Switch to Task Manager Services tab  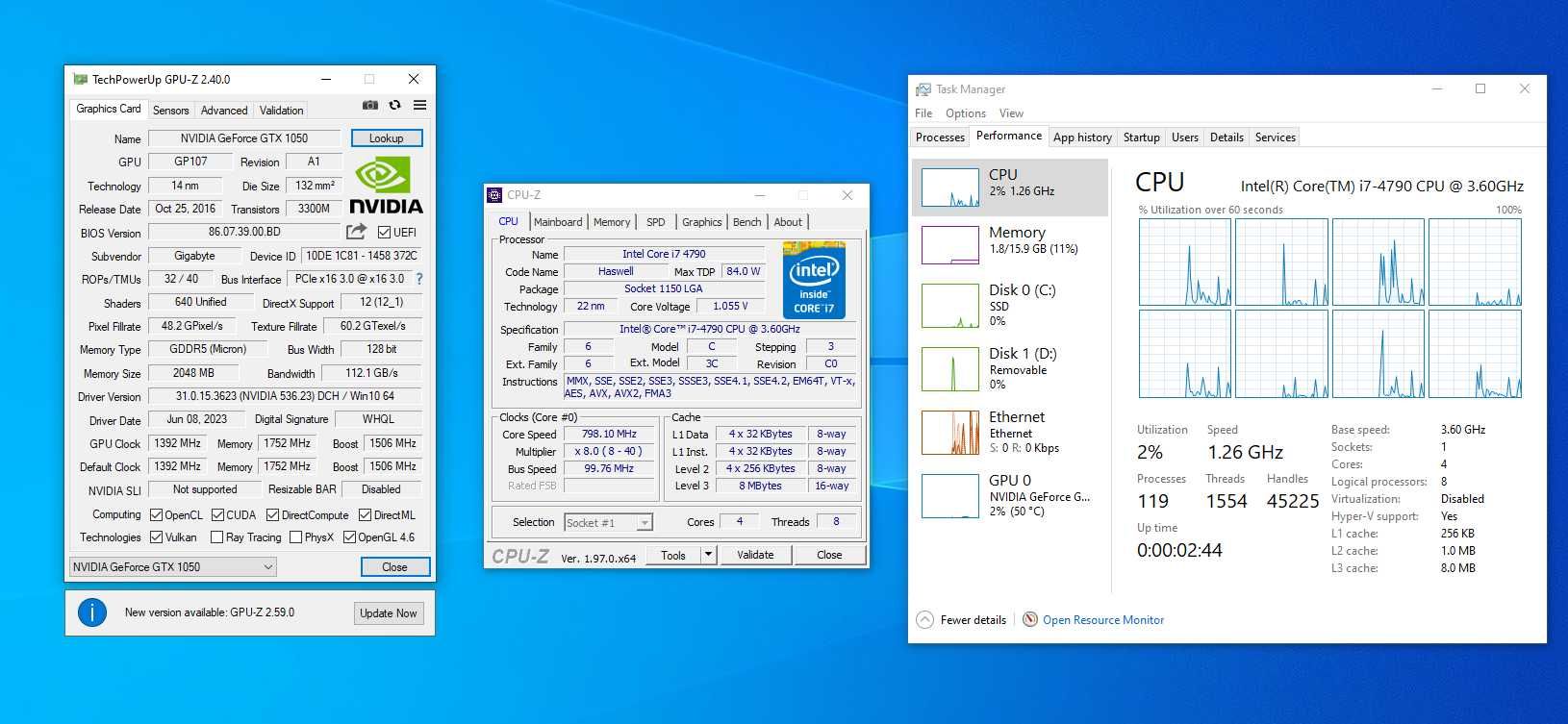(x=1276, y=137)
